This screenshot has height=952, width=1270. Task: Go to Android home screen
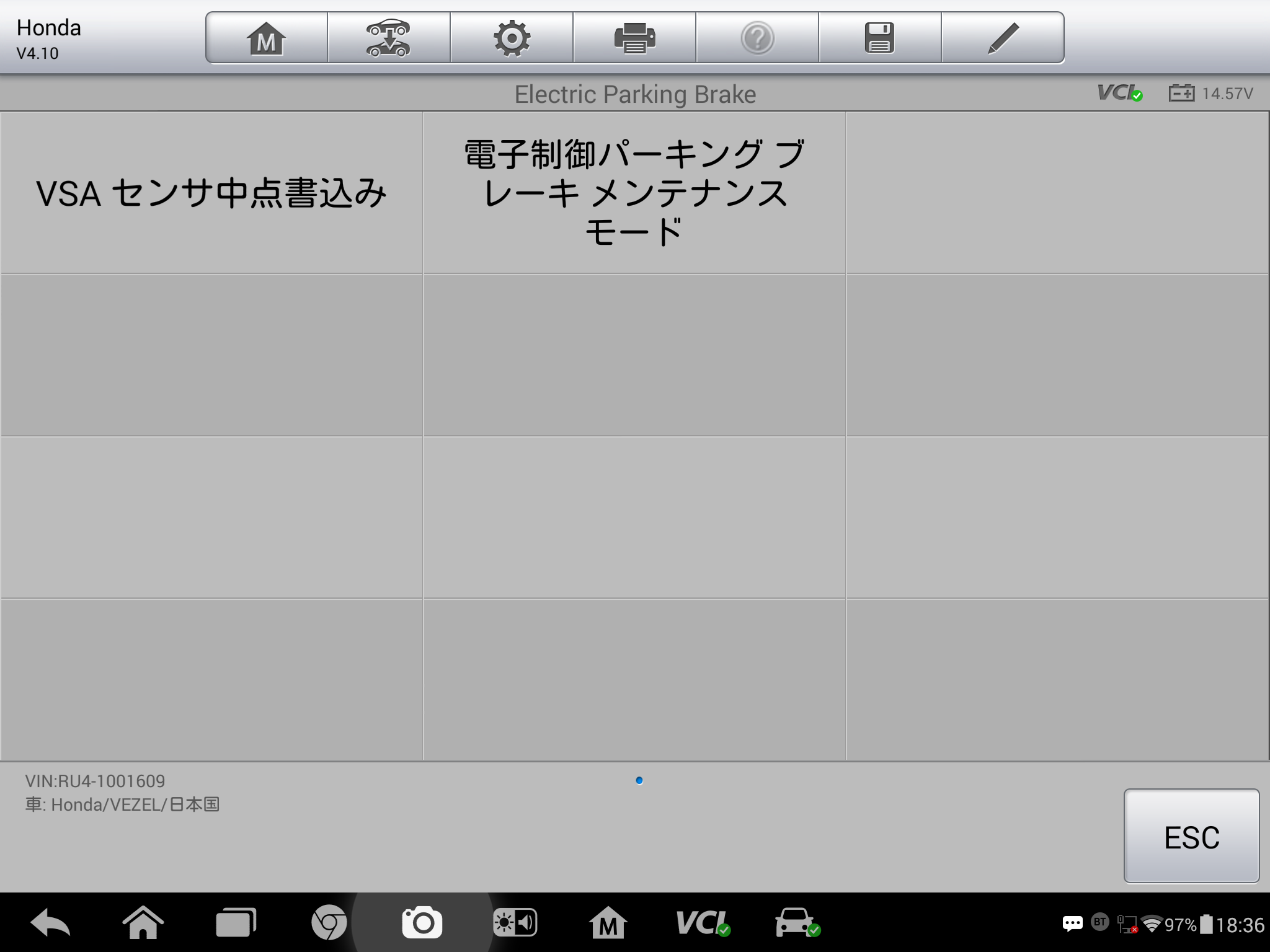(143, 923)
